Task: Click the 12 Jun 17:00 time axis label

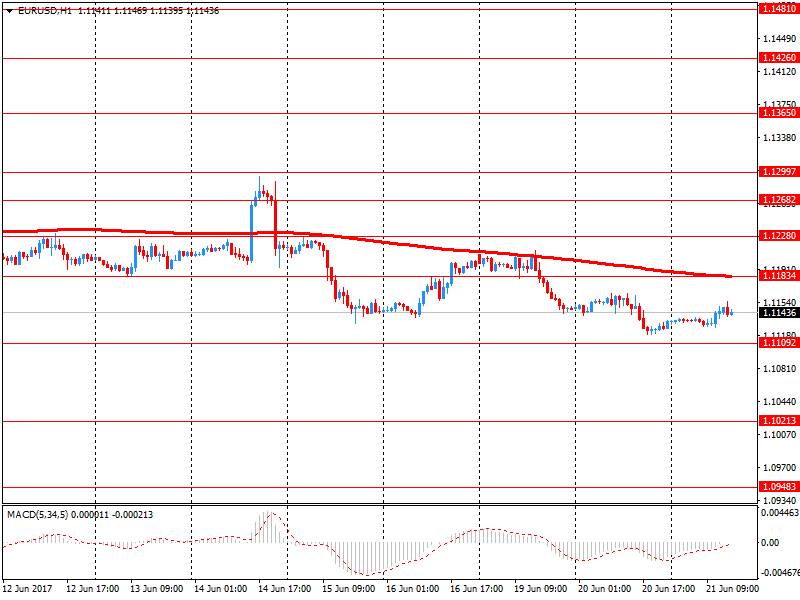Action: (93, 589)
